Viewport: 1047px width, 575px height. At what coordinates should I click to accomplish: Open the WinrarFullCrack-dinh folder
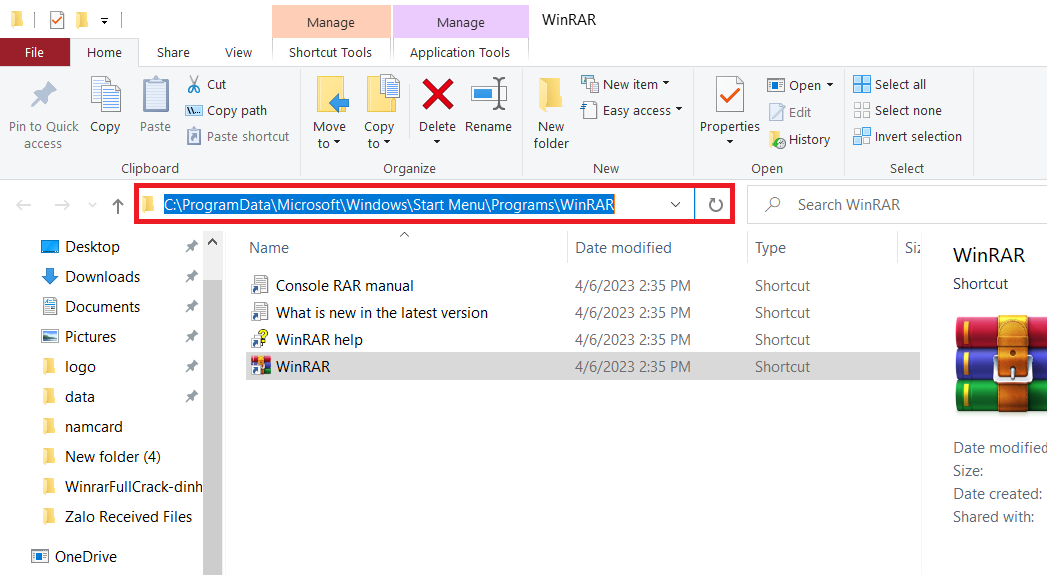tap(134, 487)
